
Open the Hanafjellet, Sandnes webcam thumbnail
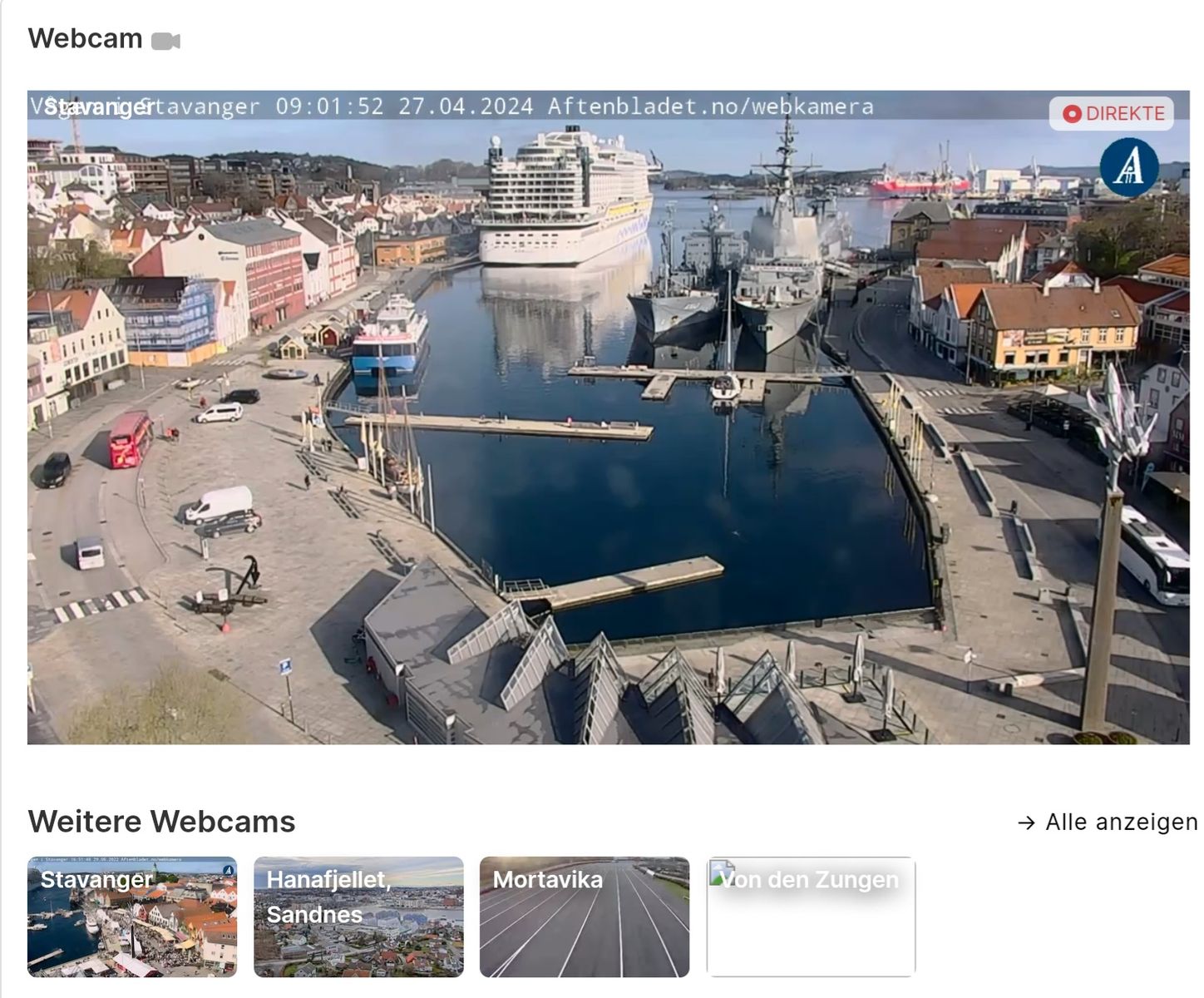pyautogui.click(x=358, y=916)
